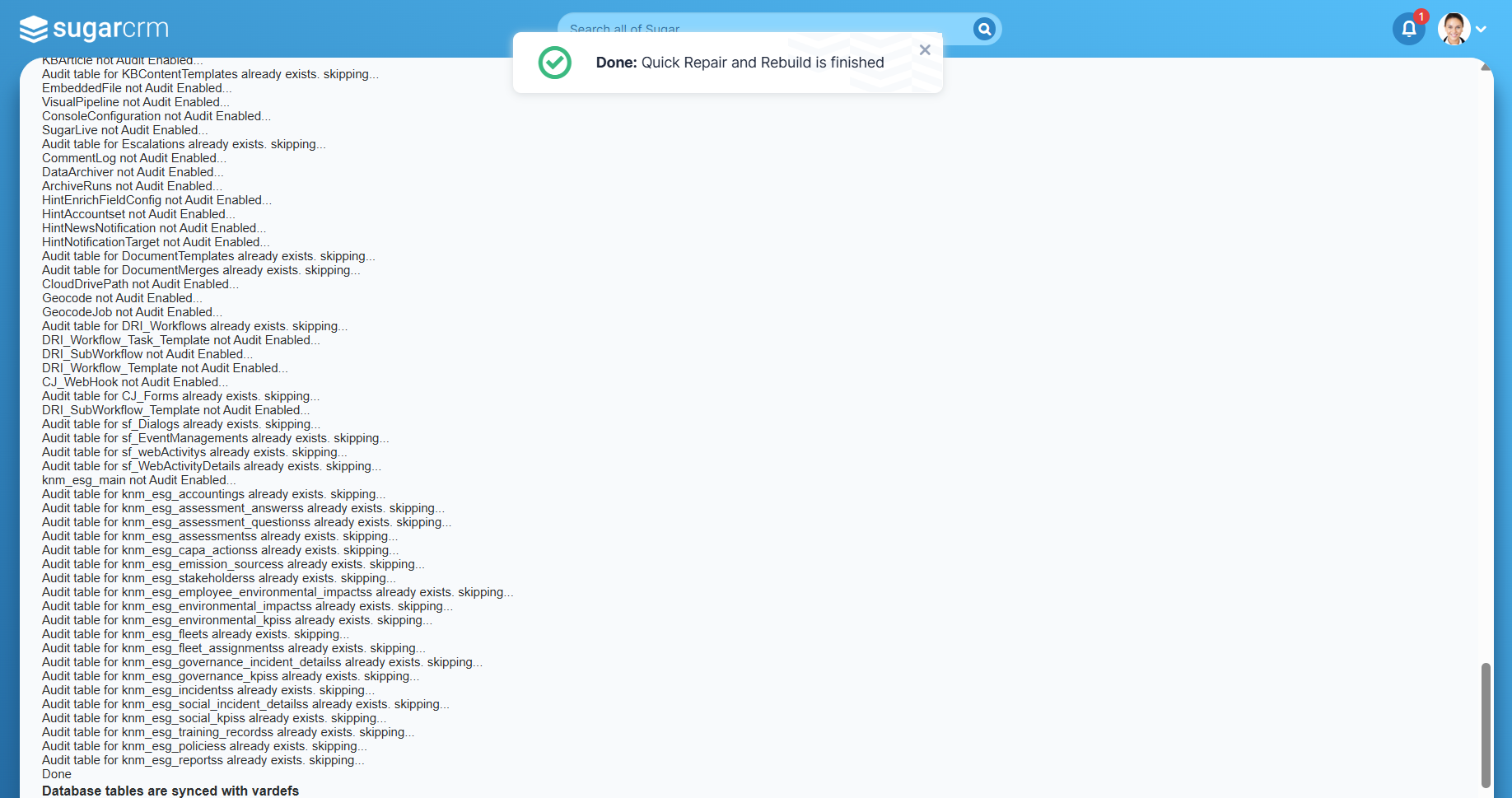This screenshot has height=798, width=1512.
Task: Click 'knm_esg_main not Audit Enabled' line
Action: tap(139, 480)
